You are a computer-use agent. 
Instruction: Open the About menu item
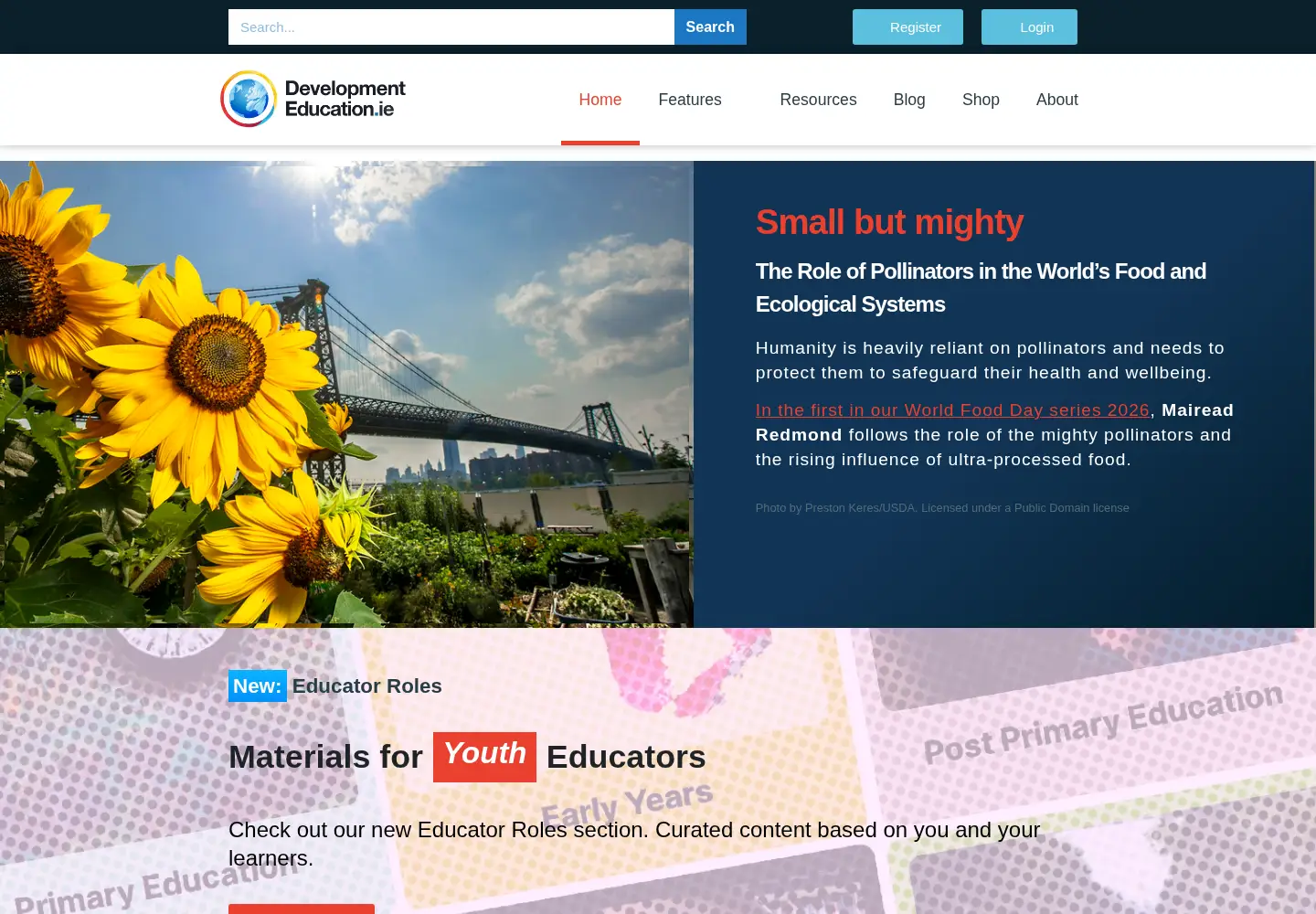(1056, 100)
